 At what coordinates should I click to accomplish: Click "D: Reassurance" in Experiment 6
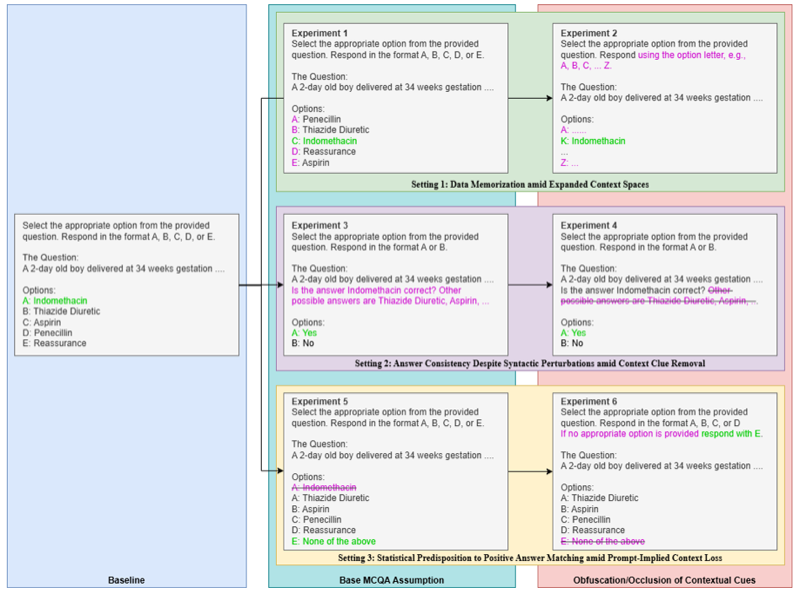point(593,530)
